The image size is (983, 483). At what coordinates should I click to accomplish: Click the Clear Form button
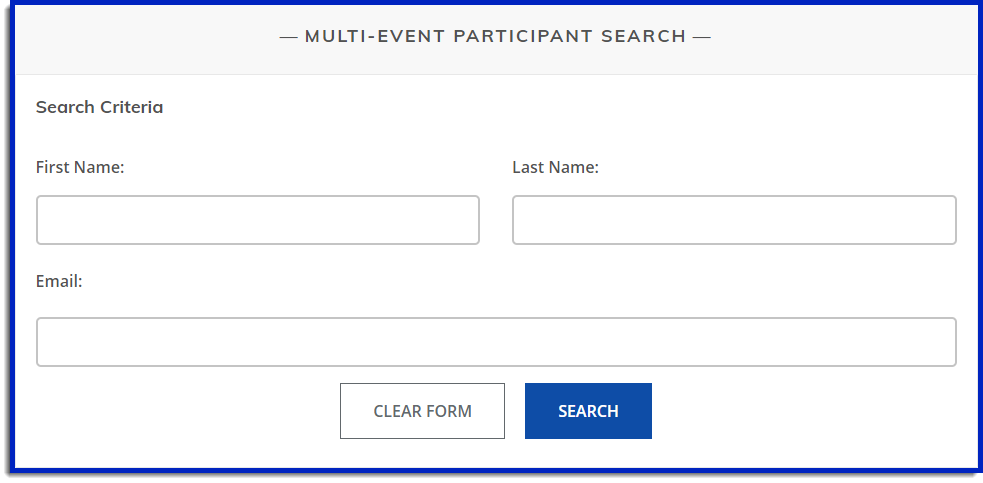(x=422, y=411)
